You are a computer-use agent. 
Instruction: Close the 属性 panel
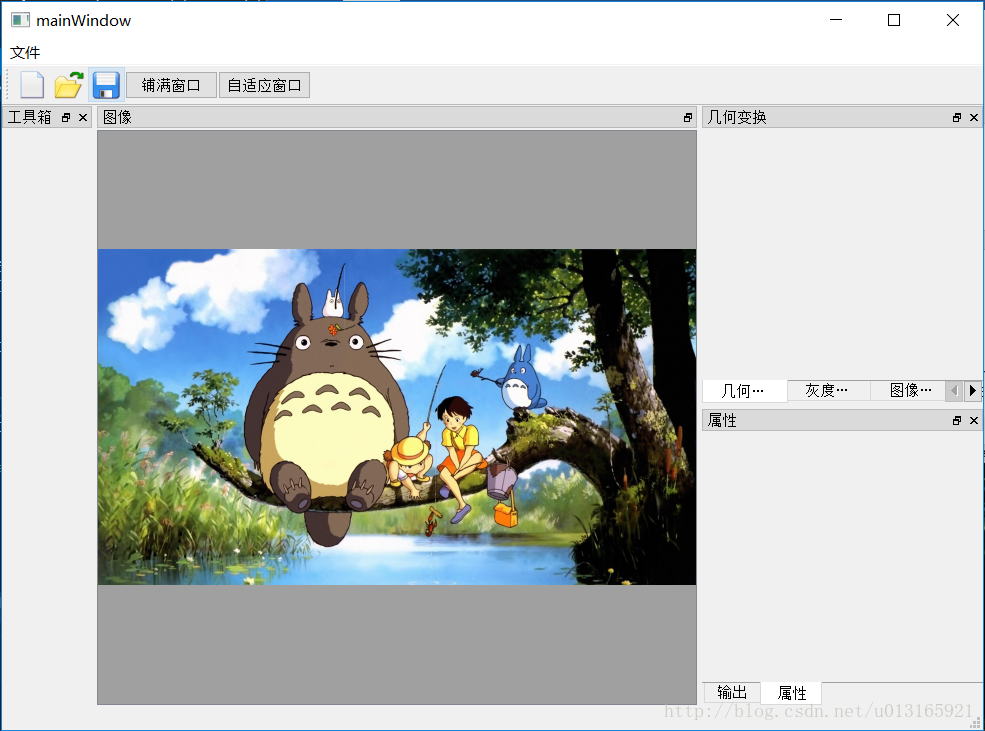pos(974,421)
